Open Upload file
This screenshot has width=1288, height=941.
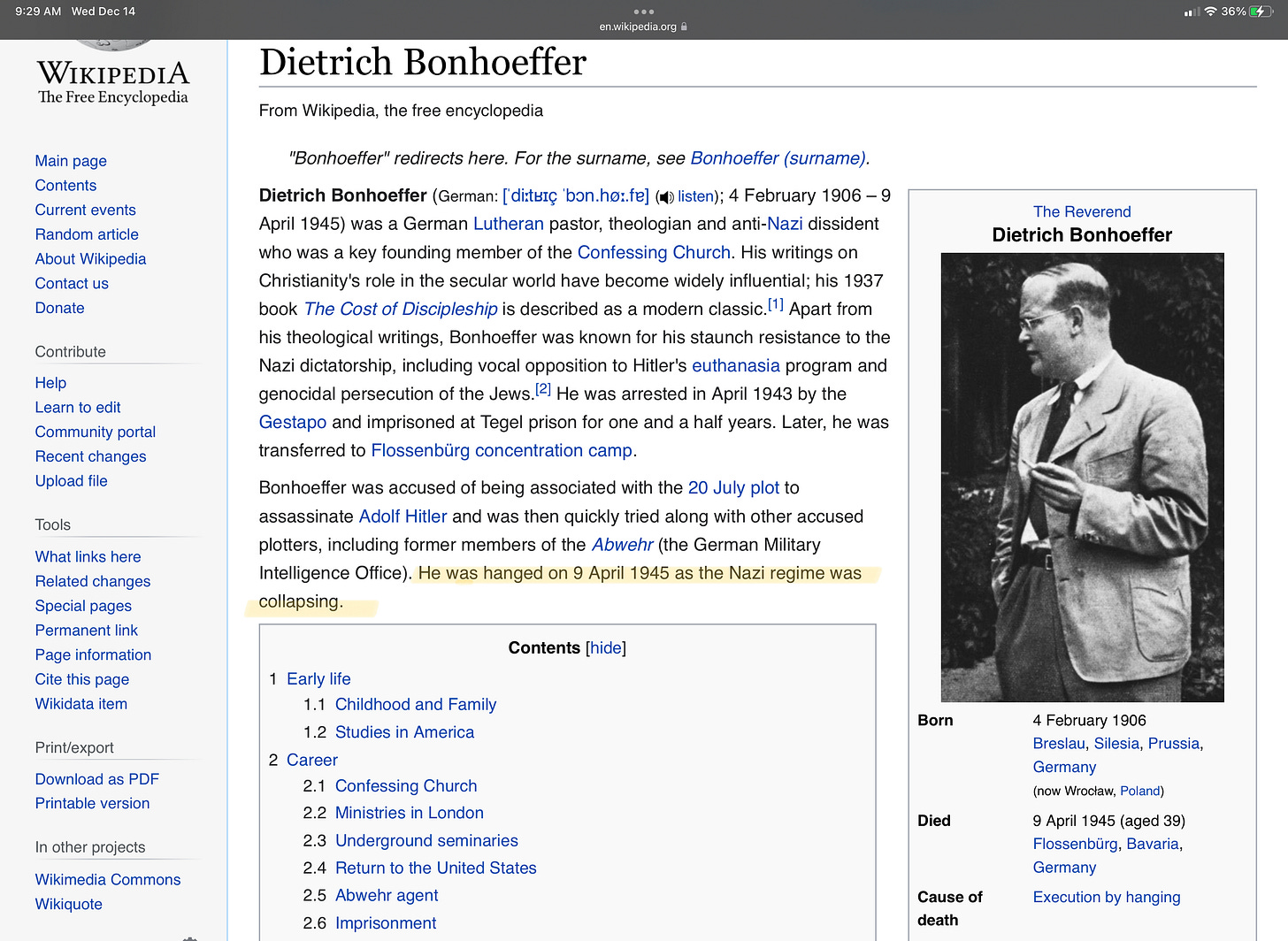point(71,481)
